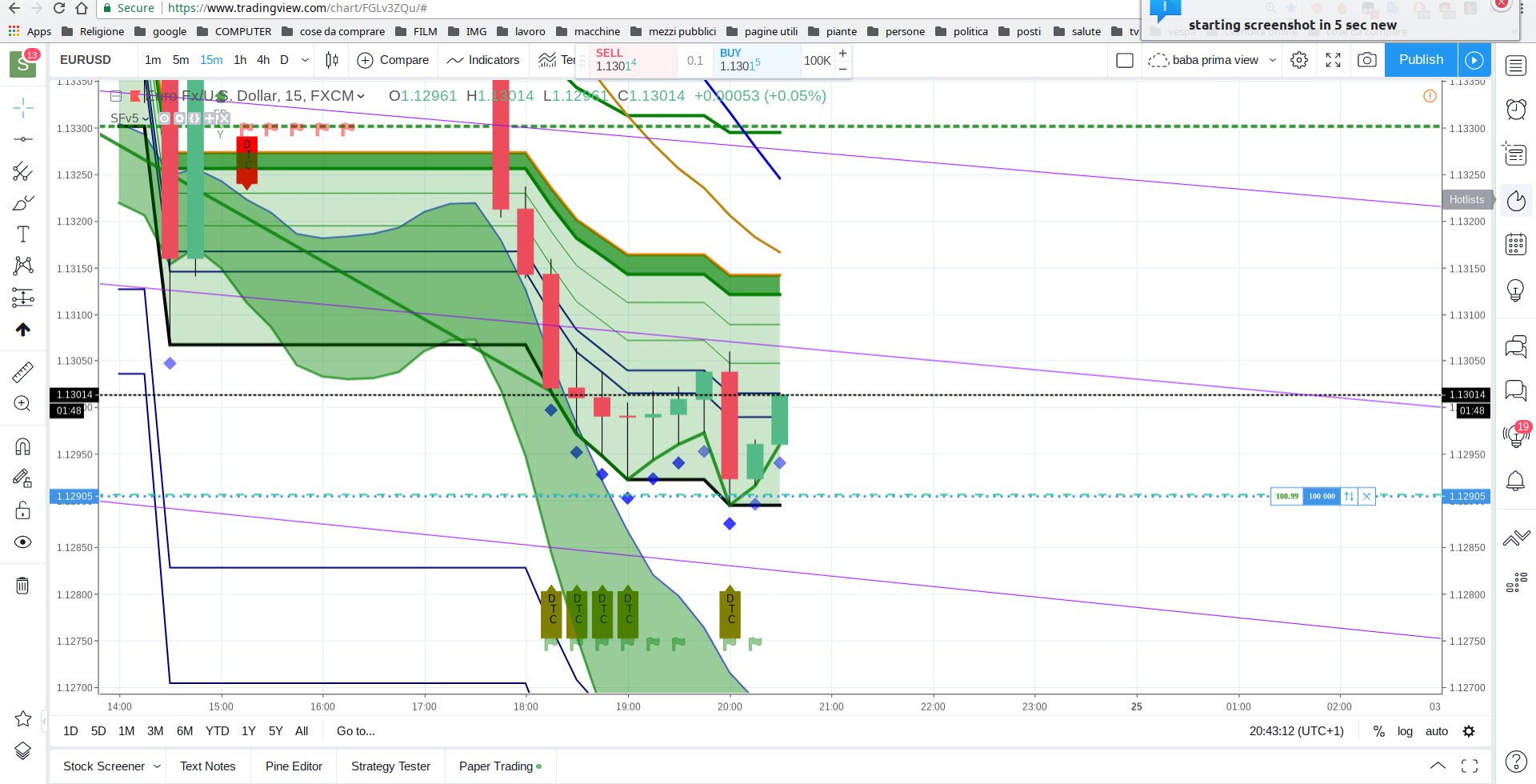Choose the brush drawing tool
Viewport: 1536px width, 784px height.
coord(23,202)
